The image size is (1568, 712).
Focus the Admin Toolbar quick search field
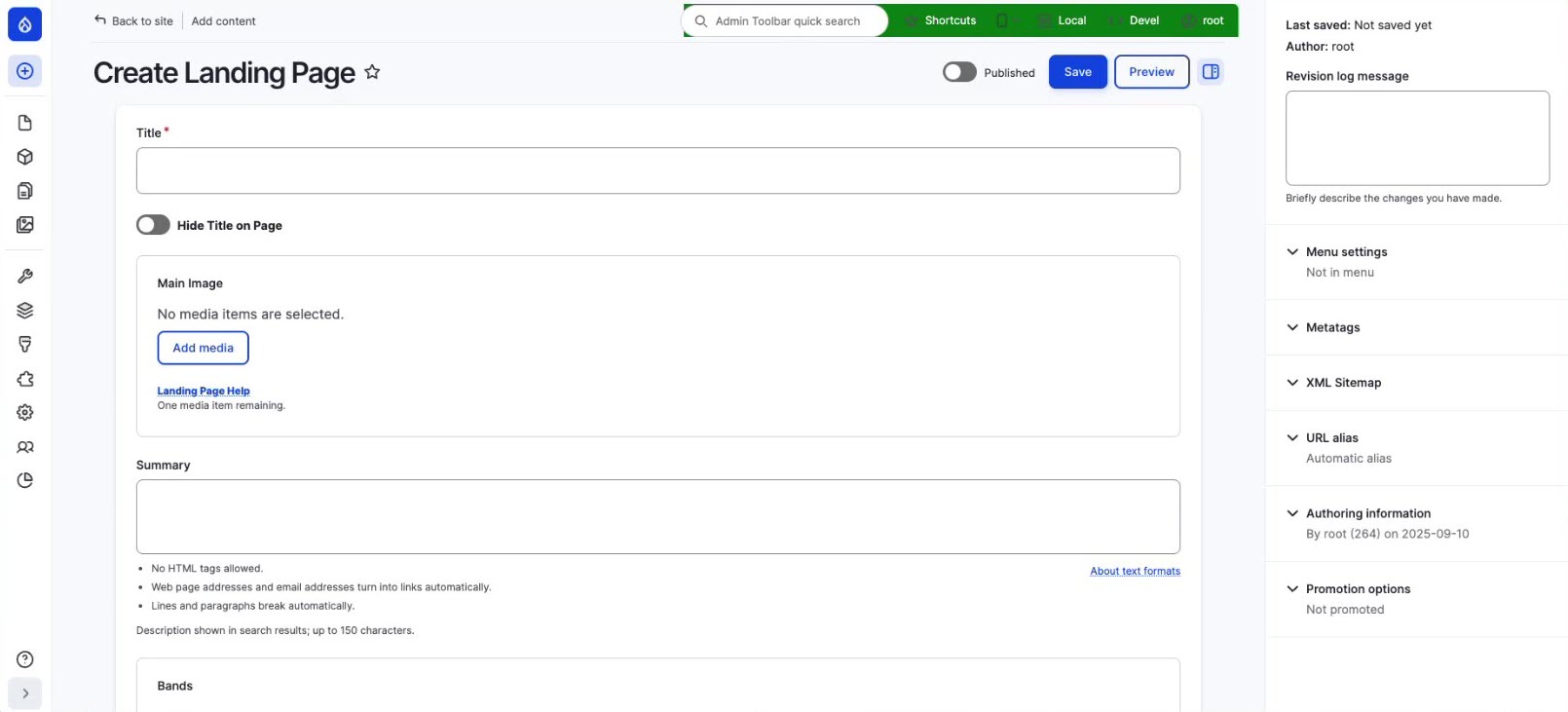tap(786, 20)
